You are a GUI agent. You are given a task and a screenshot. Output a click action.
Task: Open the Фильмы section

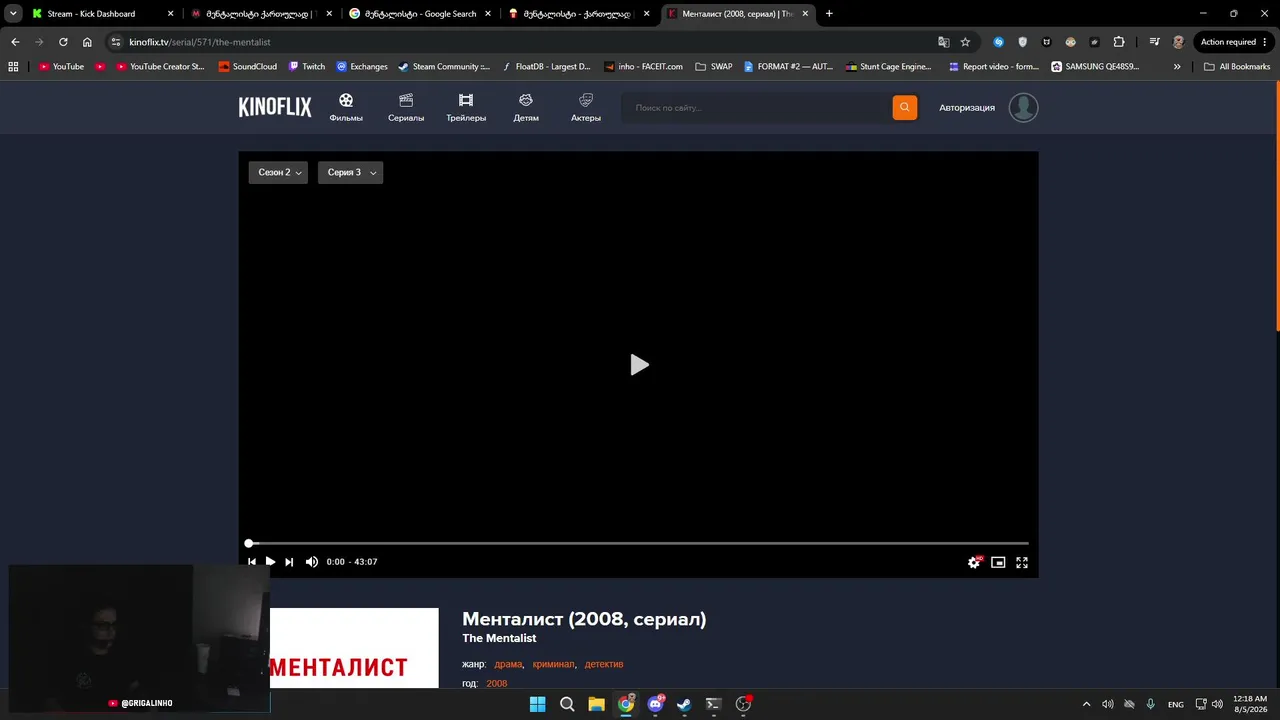(346, 108)
